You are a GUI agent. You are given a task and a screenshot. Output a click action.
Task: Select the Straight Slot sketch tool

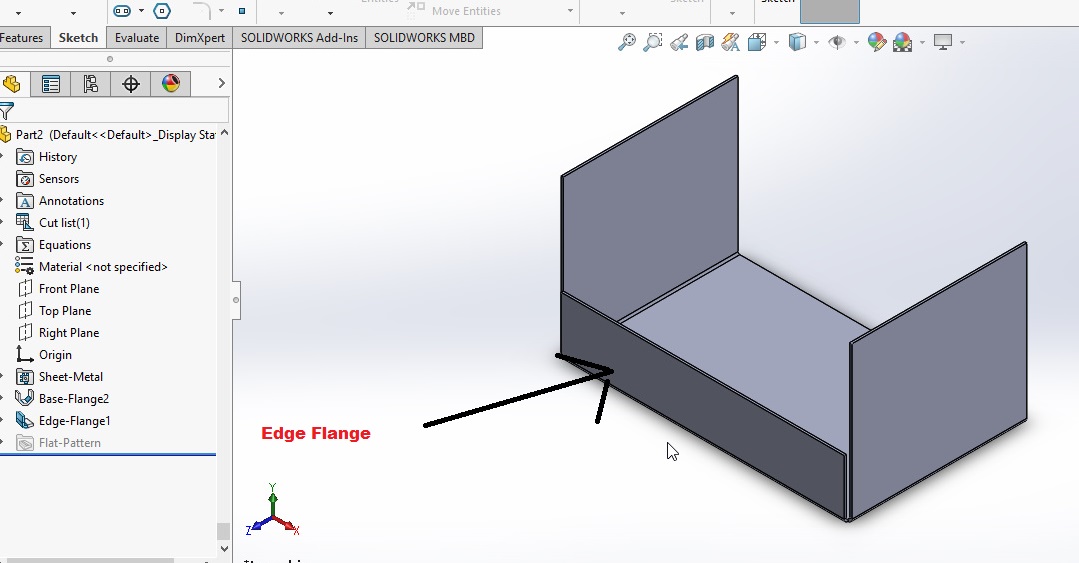(x=122, y=10)
